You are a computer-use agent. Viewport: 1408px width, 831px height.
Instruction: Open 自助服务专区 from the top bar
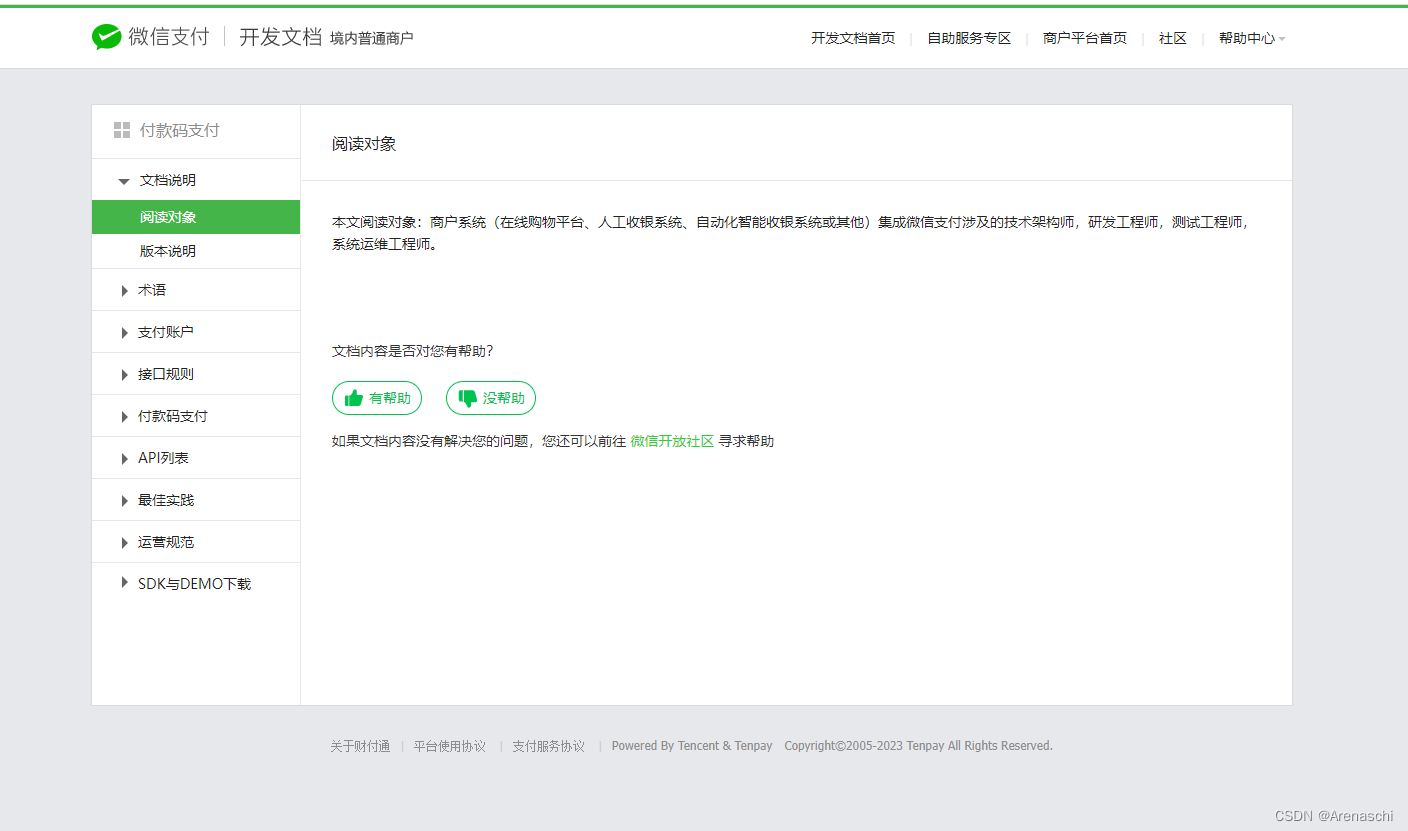(968, 37)
